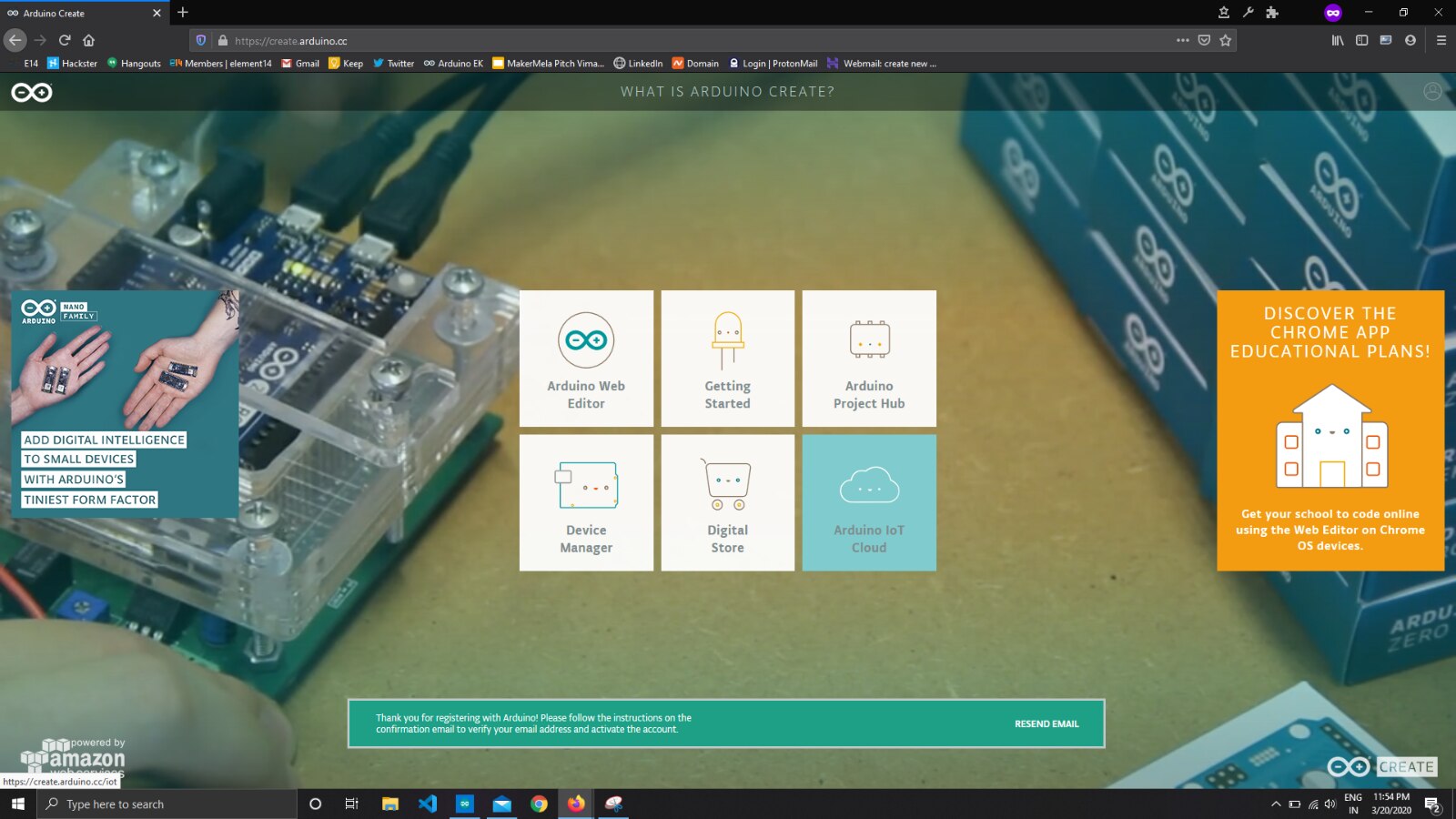Open the Getting Started tile

[728, 359]
